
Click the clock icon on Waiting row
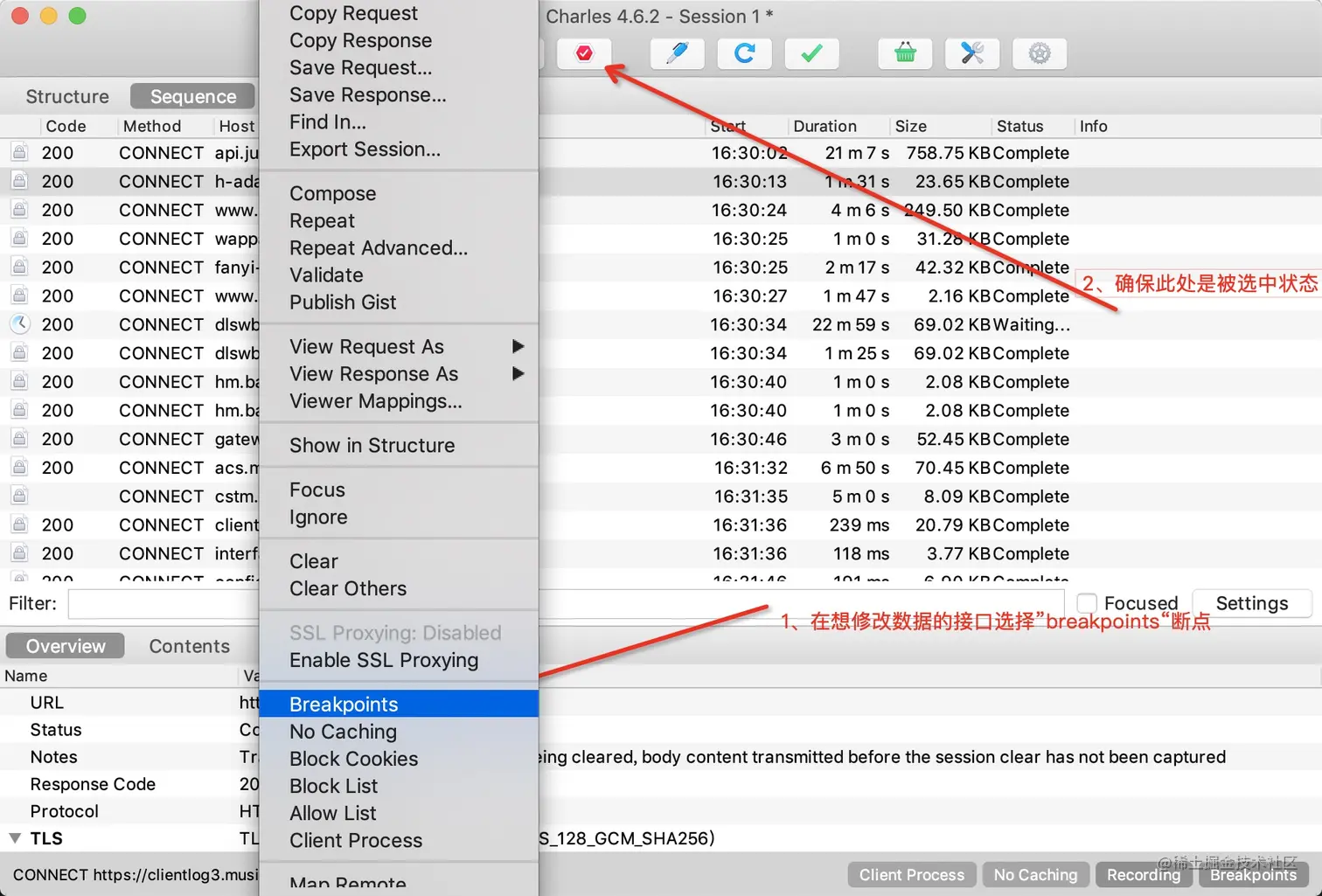[19, 324]
